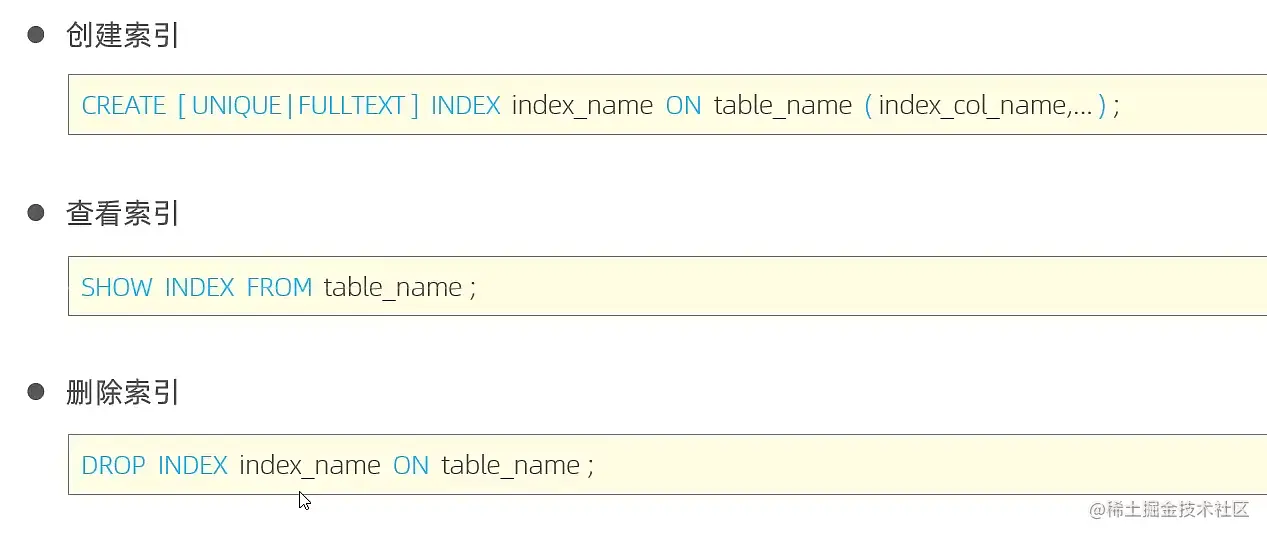Viewport: 1267px width, 537px height.
Task: Click index_name in the DROP statement
Action: 309,466
